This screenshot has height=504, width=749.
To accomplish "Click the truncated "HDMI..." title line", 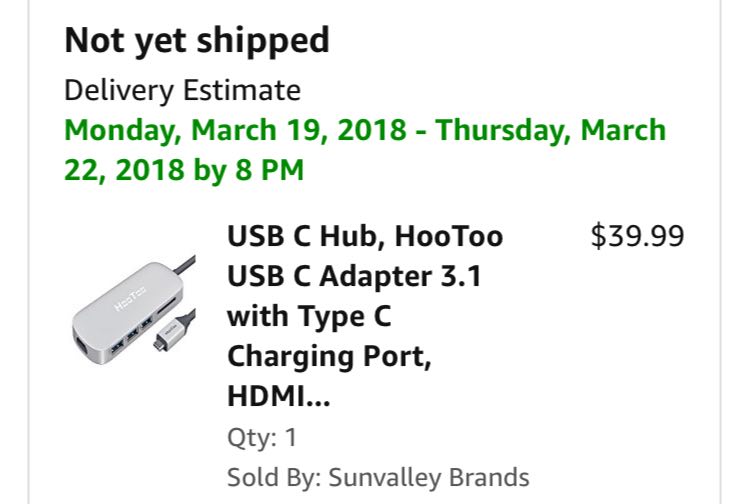I will (279, 397).
